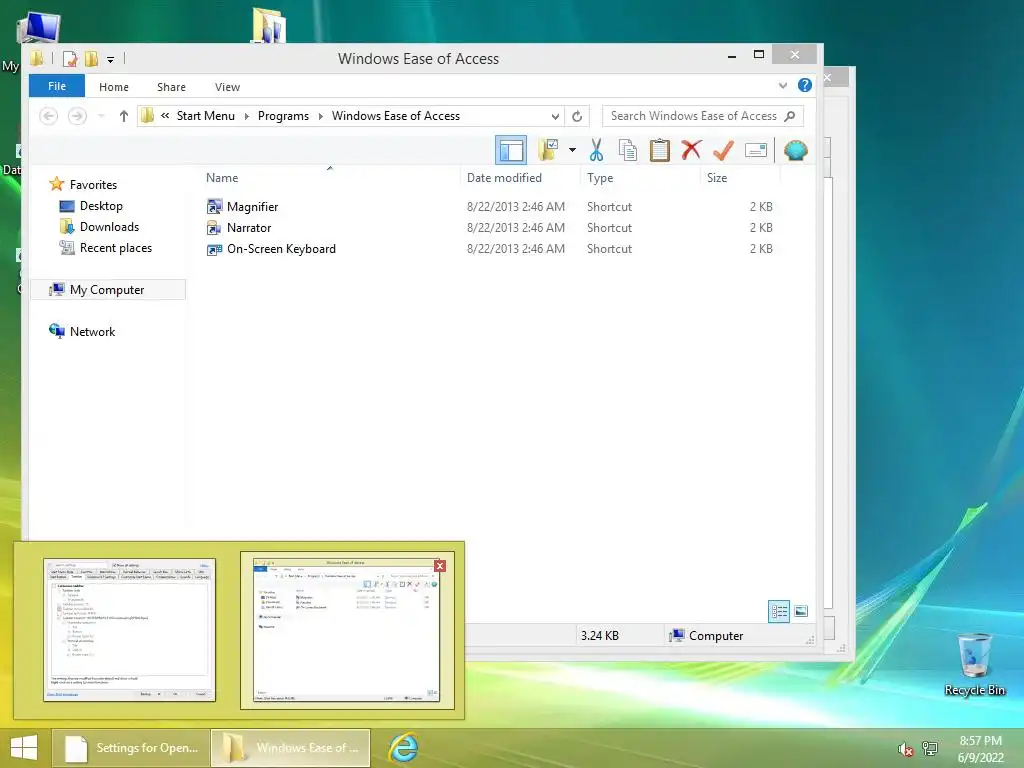Click the Settings window preview thumbnail
The width and height of the screenshot is (1024, 768).
tap(129, 630)
